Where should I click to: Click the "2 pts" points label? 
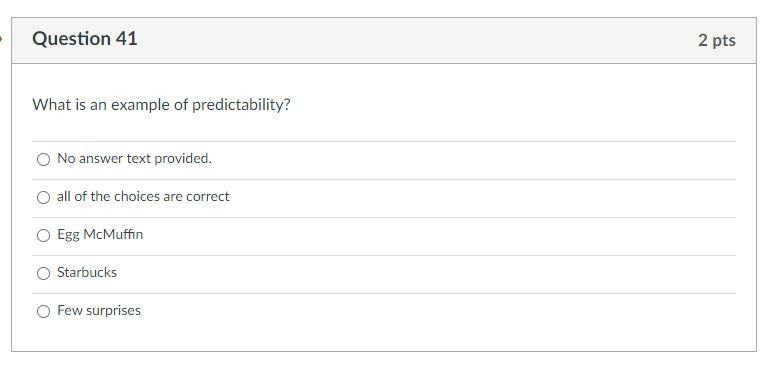coord(717,40)
